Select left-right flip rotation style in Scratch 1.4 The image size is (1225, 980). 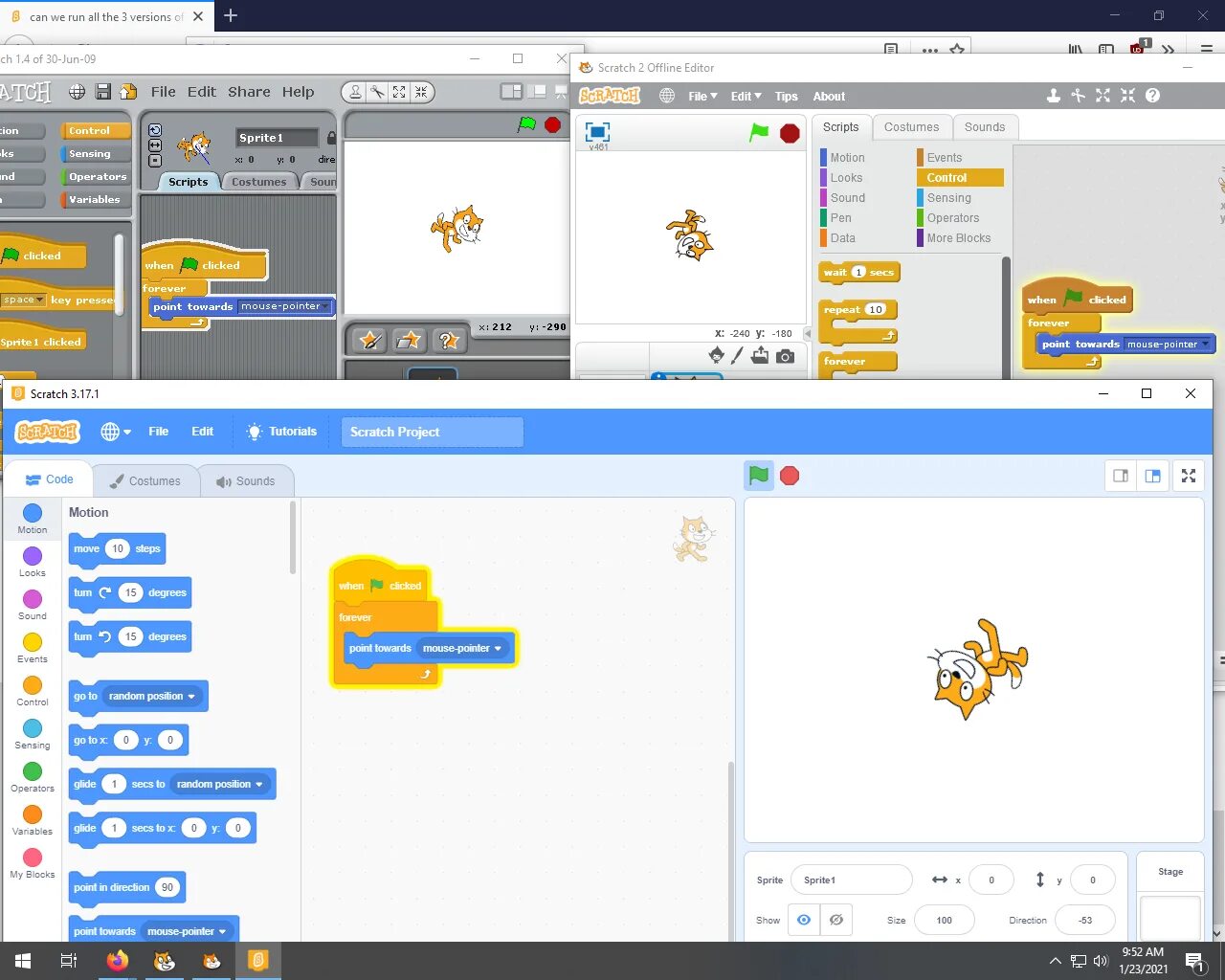coord(155,146)
